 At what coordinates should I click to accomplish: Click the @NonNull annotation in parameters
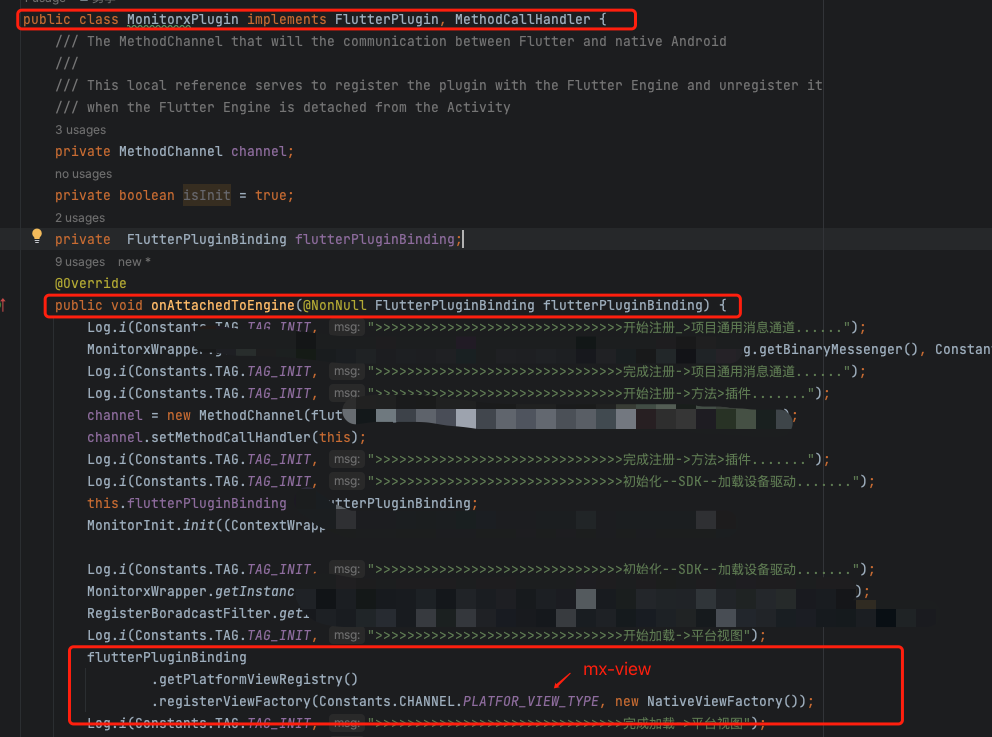pyautogui.click(x=335, y=306)
